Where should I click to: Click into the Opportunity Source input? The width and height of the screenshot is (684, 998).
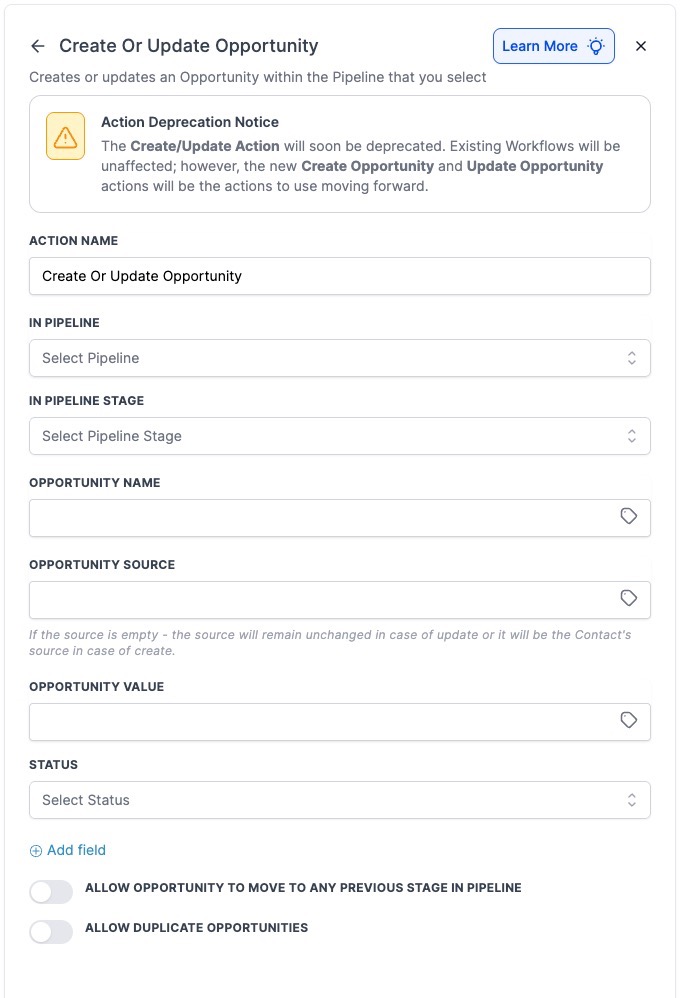[x=320, y=600]
